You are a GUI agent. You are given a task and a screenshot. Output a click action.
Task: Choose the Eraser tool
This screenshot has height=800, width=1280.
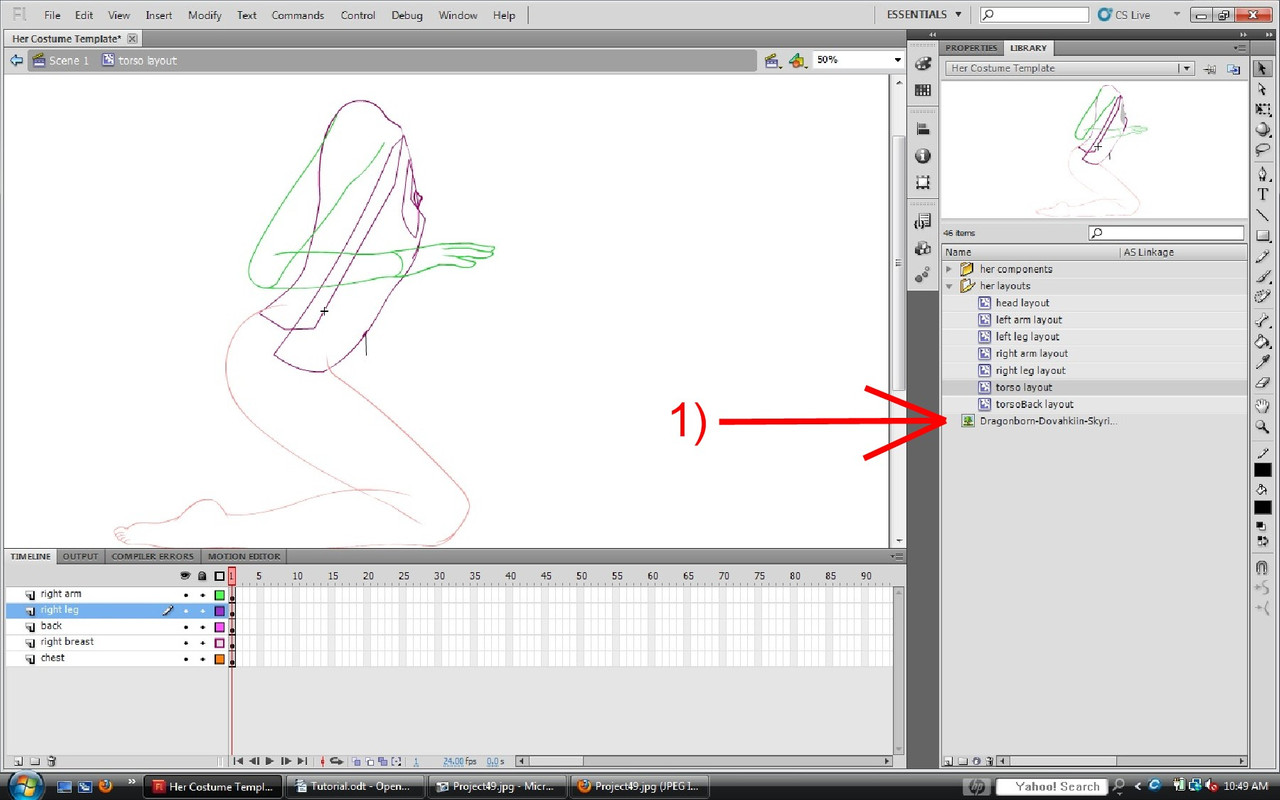(x=1263, y=382)
